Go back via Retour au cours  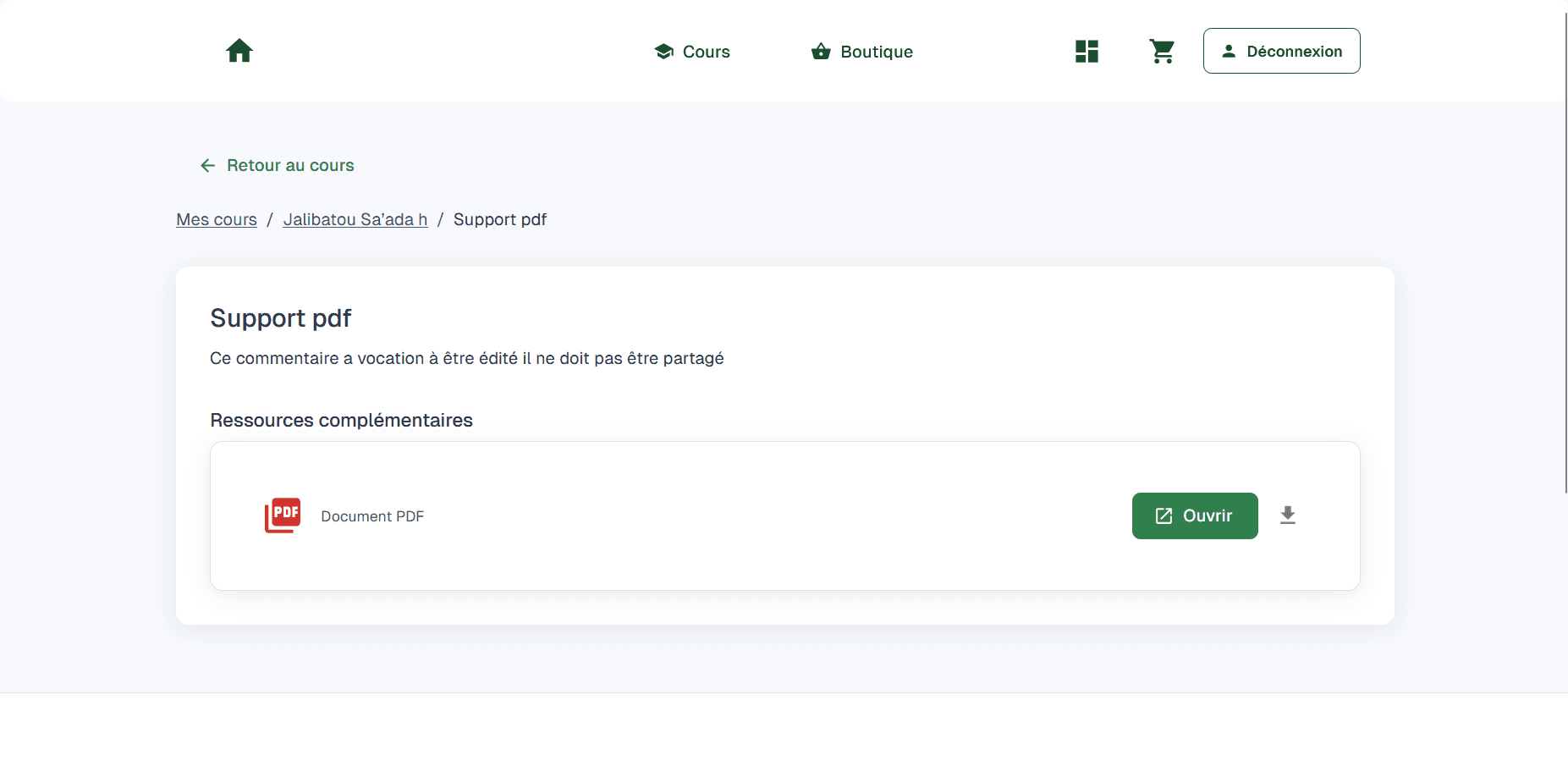[x=277, y=165]
